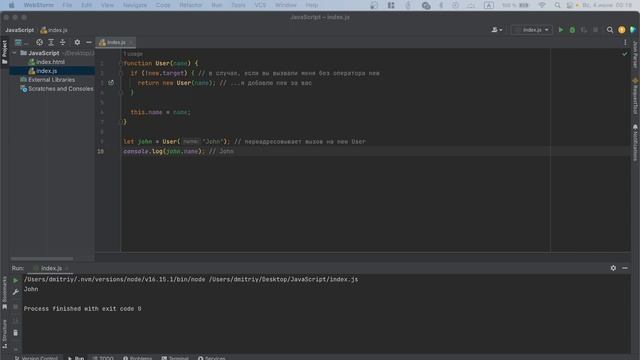The image size is (640, 360).
Task: Expand all in Project panel
Action: coord(51,42)
